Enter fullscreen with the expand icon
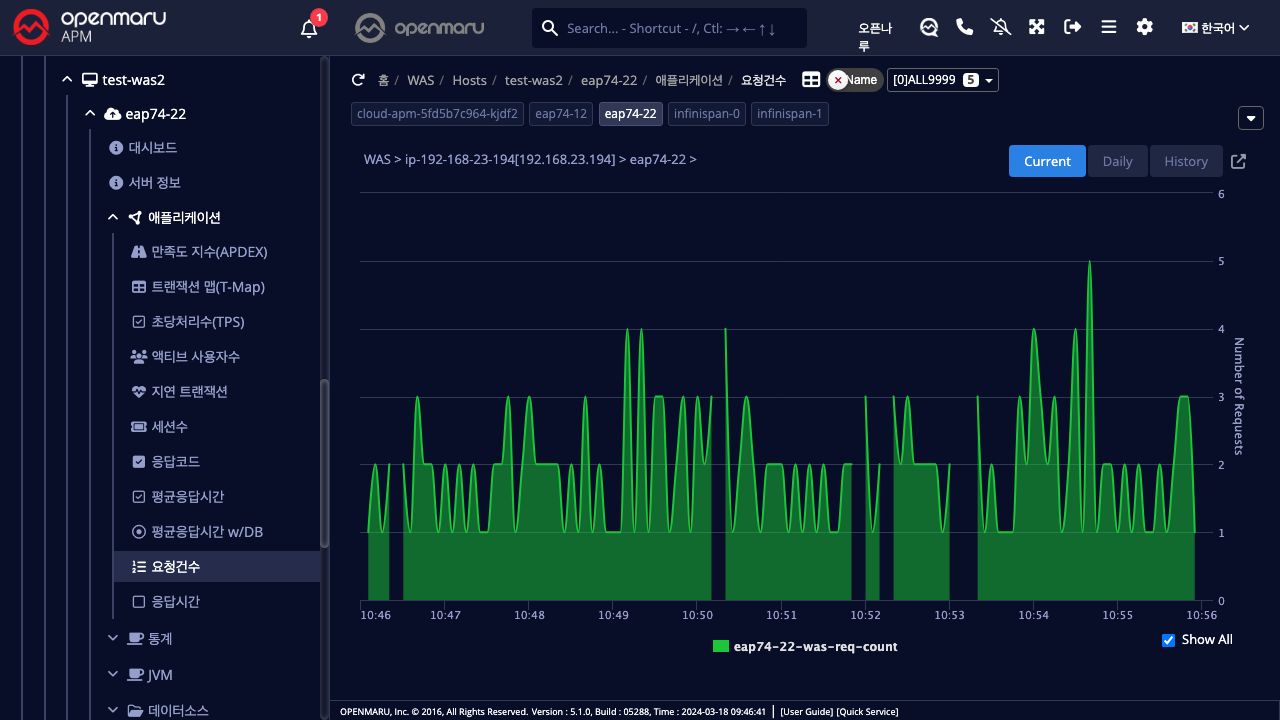 (x=1037, y=27)
